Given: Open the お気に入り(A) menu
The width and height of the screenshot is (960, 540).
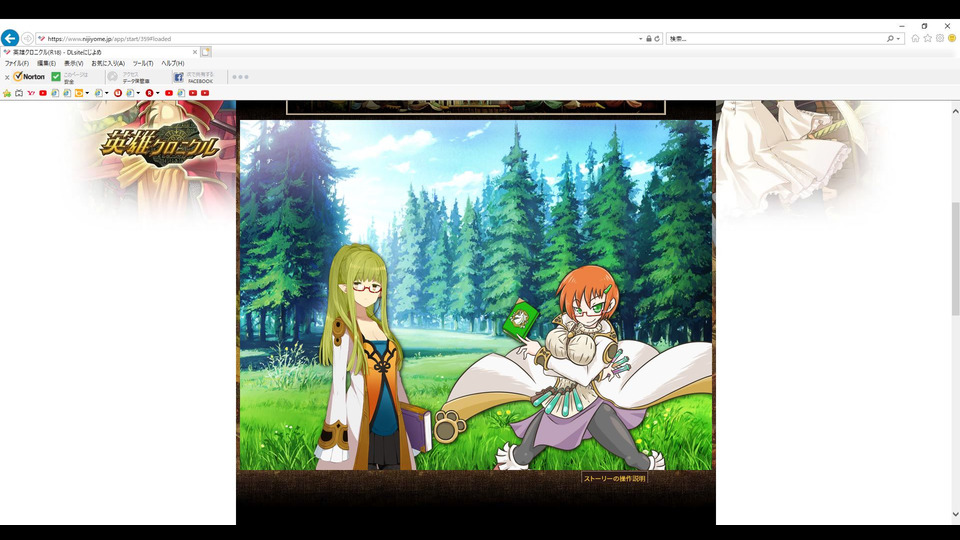Looking at the screenshot, I should tap(108, 63).
